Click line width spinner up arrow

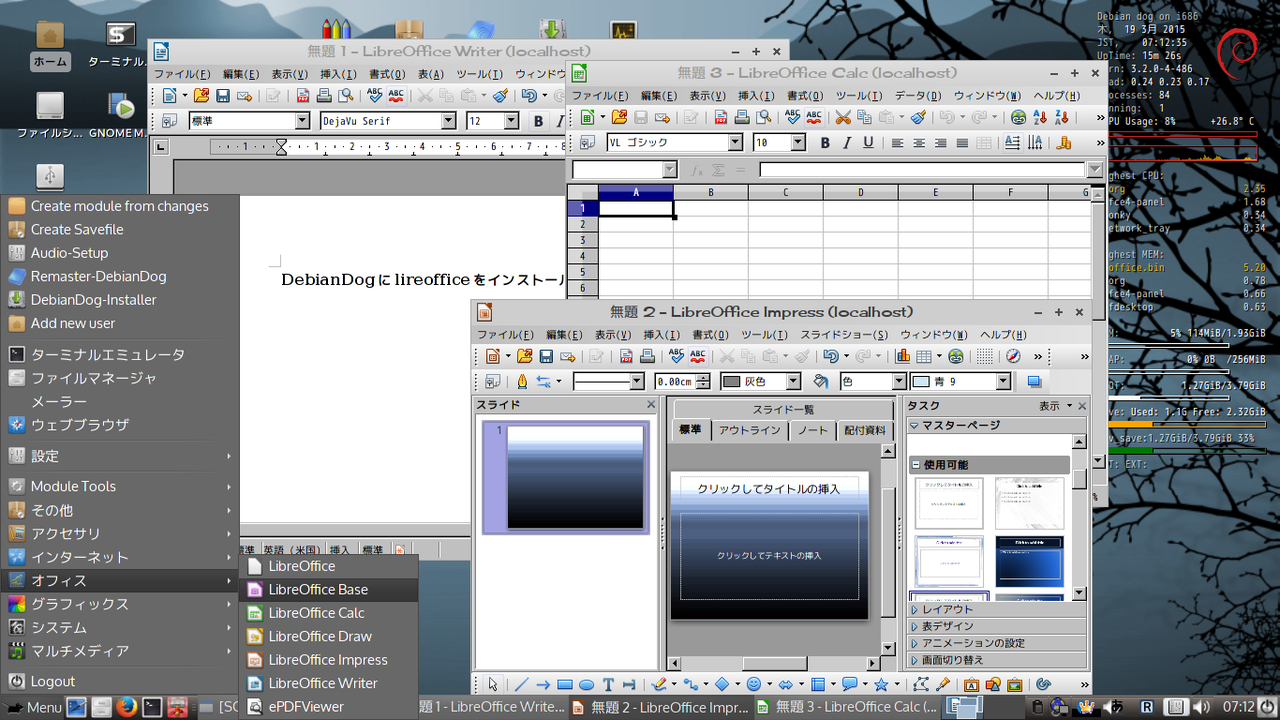(705, 377)
